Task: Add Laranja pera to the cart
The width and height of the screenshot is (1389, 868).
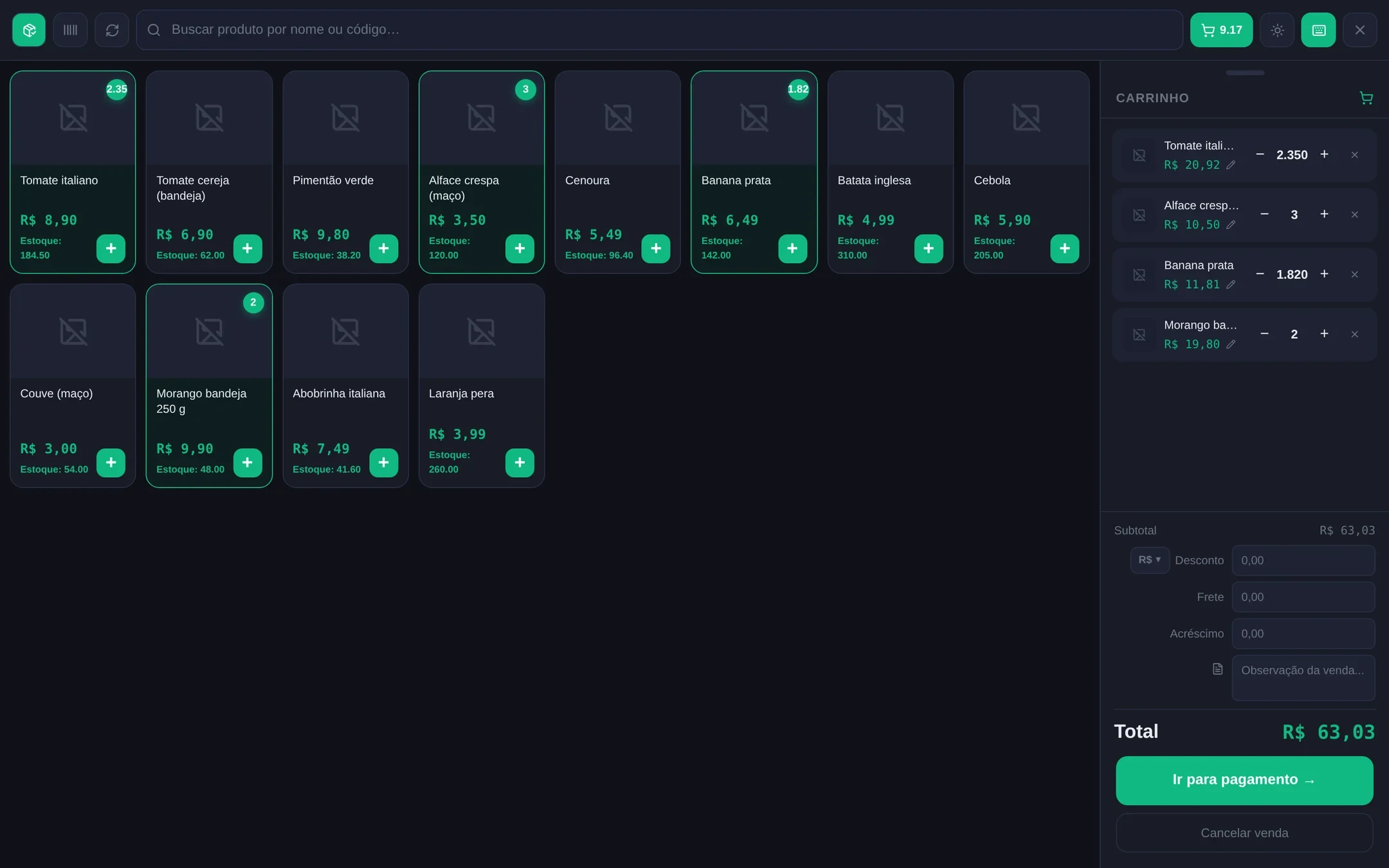Action: [x=520, y=462]
